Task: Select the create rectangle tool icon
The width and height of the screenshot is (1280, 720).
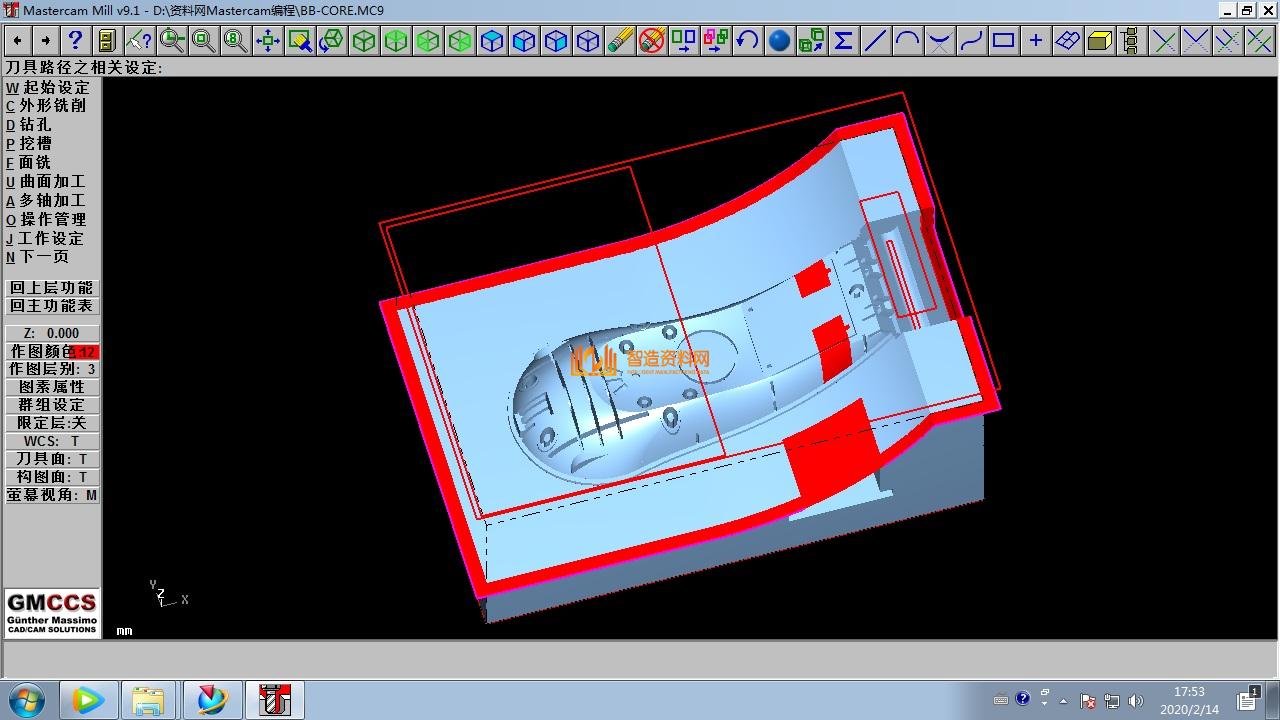Action: pos(1003,40)
